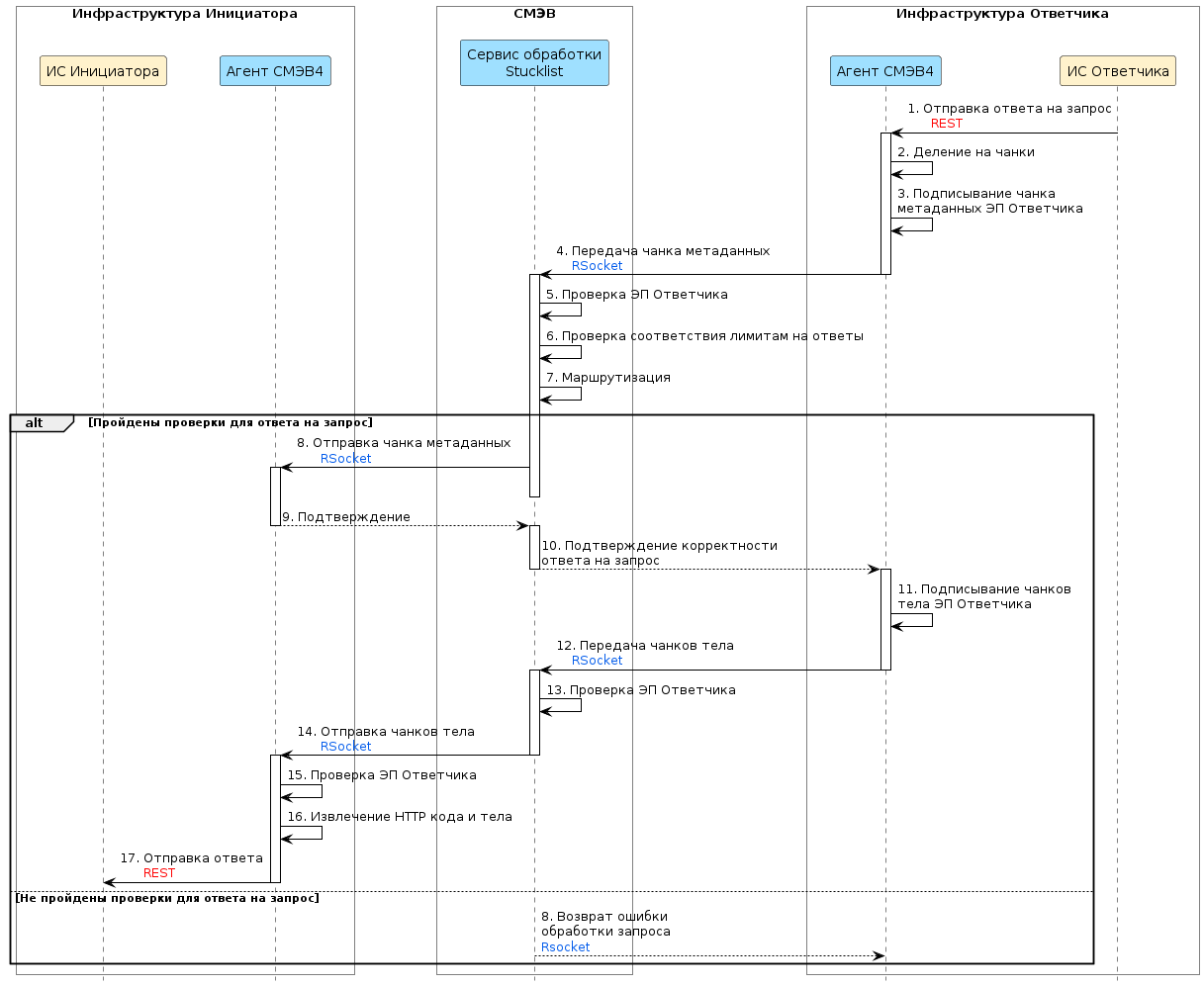1204x986 pixels.
Task: Click step 7 Маршрутизация label
Action: [608, 378]
